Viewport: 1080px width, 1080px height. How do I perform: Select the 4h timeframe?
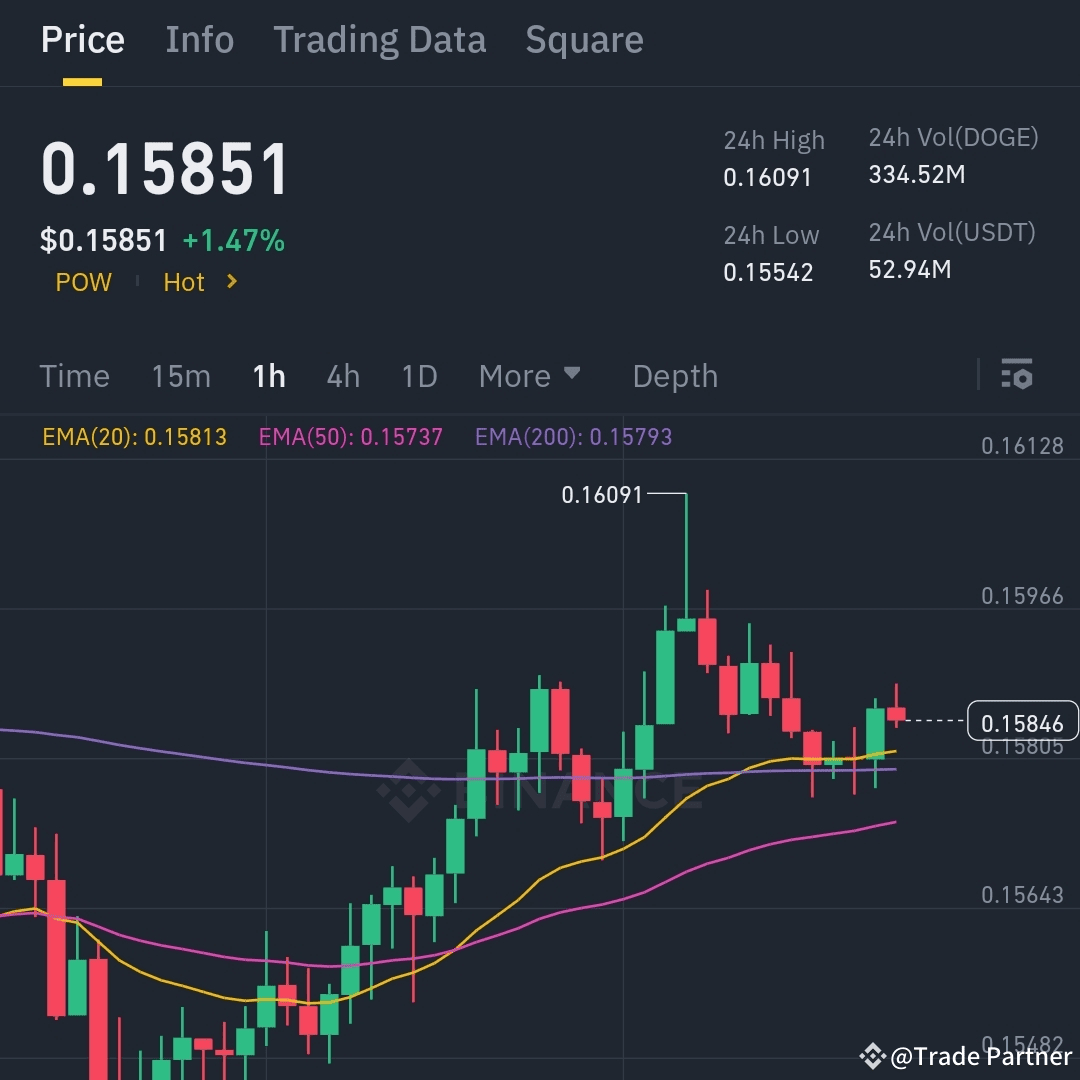(x=343, y=376)
